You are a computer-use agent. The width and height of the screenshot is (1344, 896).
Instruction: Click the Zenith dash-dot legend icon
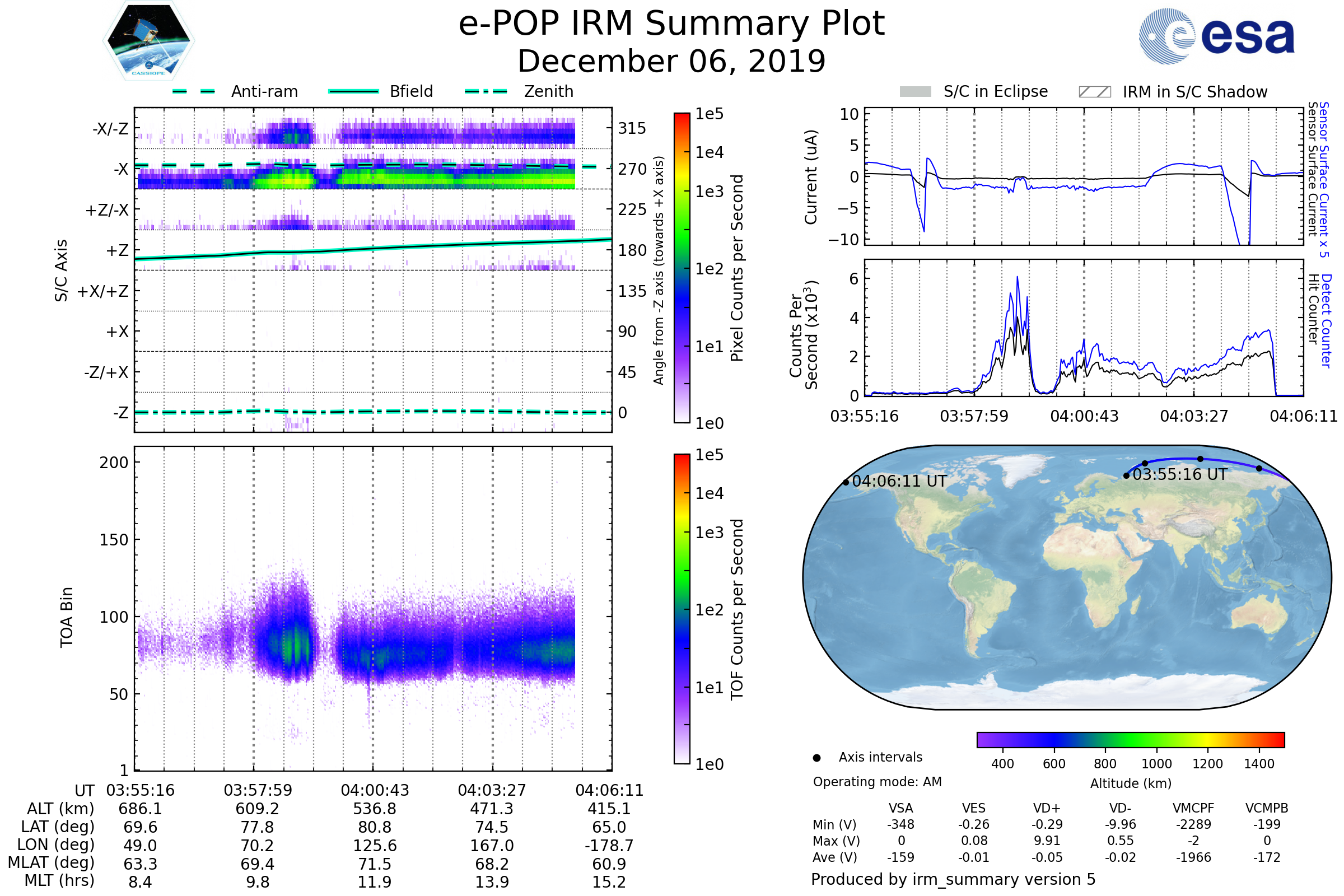(x=486, y=91)
